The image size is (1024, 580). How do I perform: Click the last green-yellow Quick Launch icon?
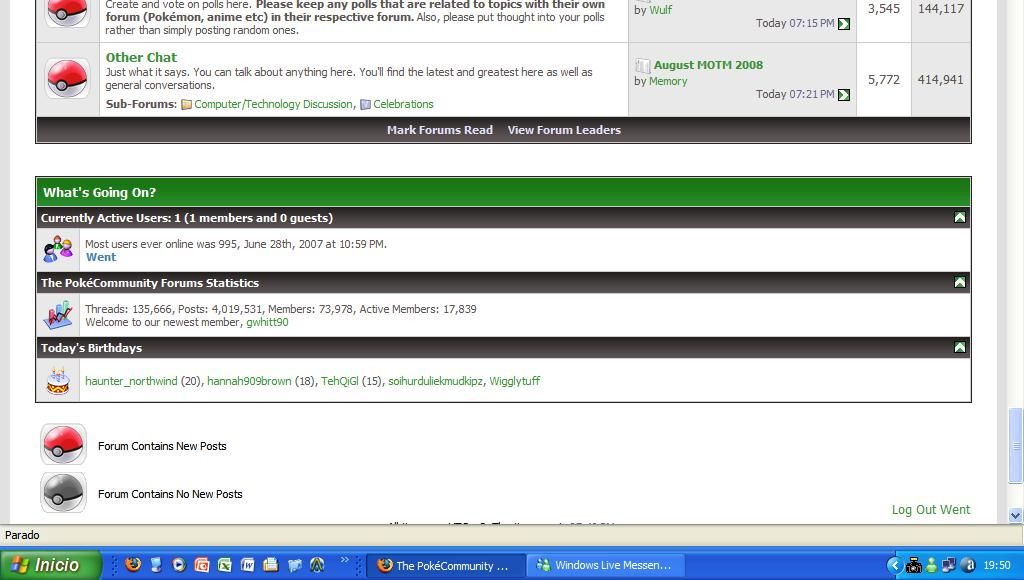tap(317, 564)
